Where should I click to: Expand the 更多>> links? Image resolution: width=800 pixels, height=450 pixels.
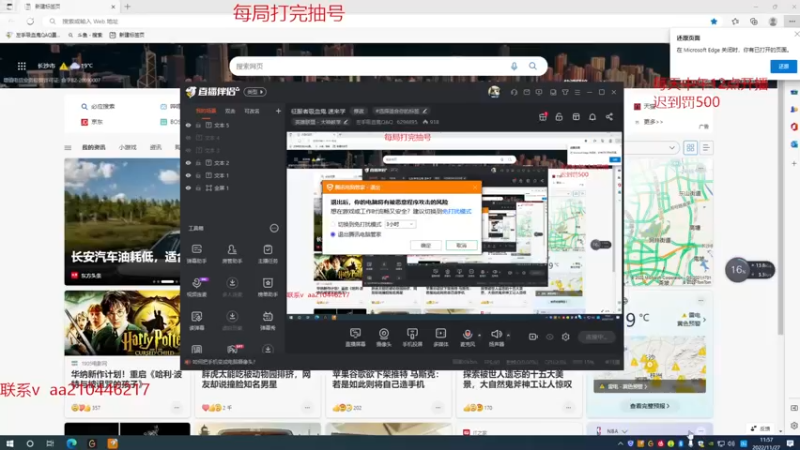coord(653,122)
